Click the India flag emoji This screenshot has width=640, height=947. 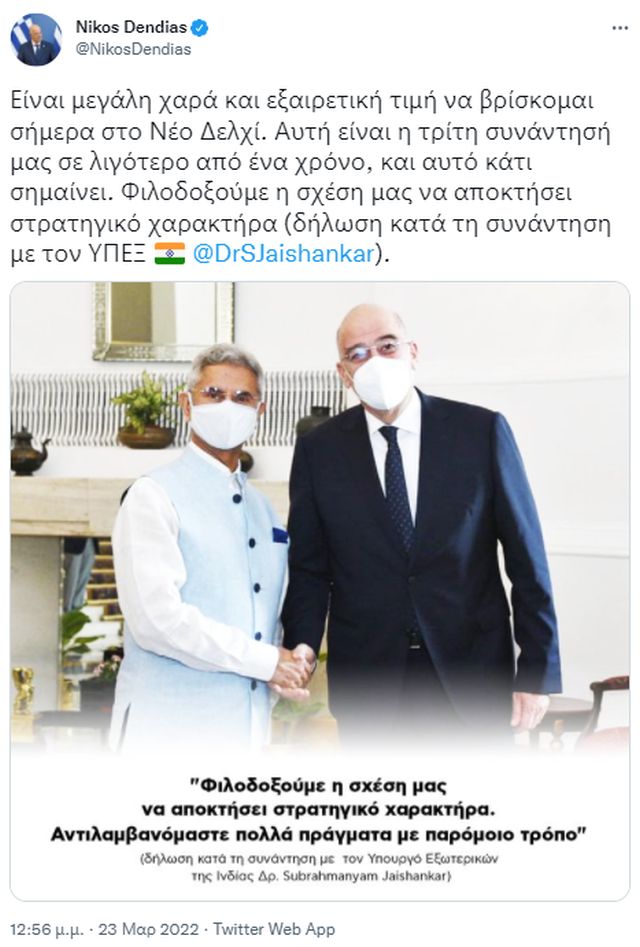(170, 254)
